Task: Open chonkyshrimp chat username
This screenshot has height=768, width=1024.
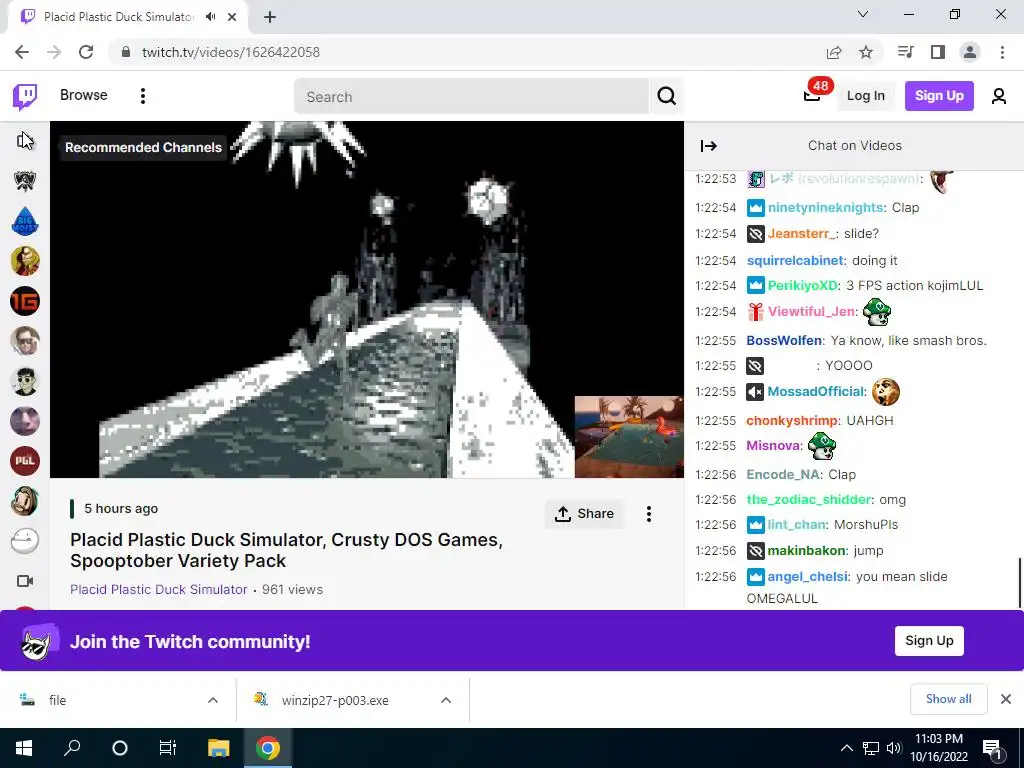Action: tap(792, 421)
